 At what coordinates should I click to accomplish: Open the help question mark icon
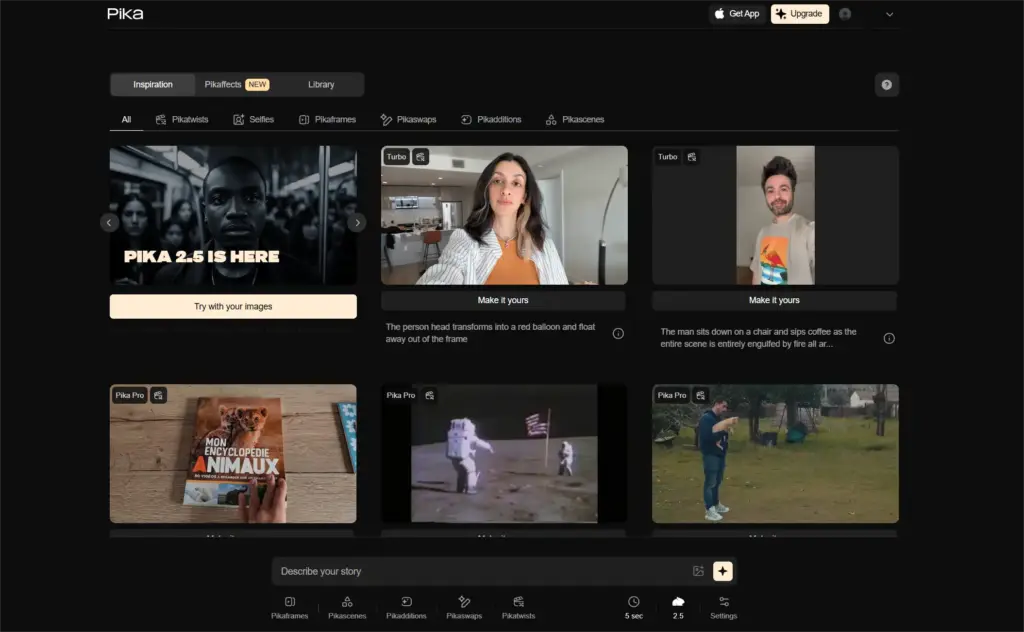point(886,85)
